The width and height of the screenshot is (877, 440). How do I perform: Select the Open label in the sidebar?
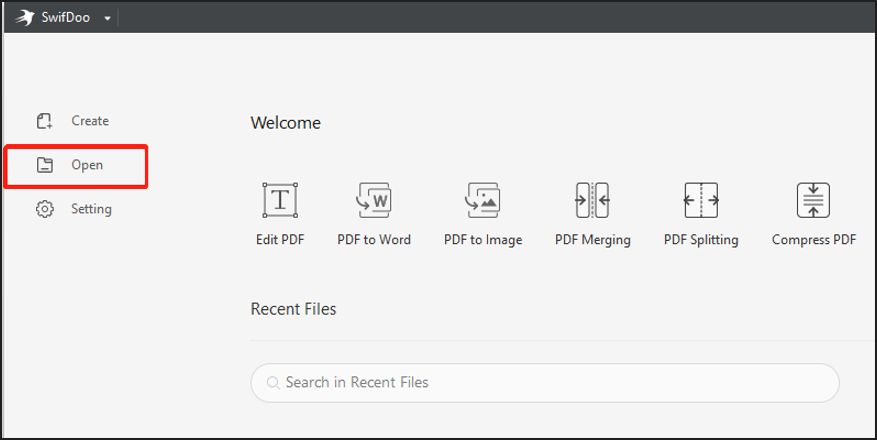pos(87,165)
